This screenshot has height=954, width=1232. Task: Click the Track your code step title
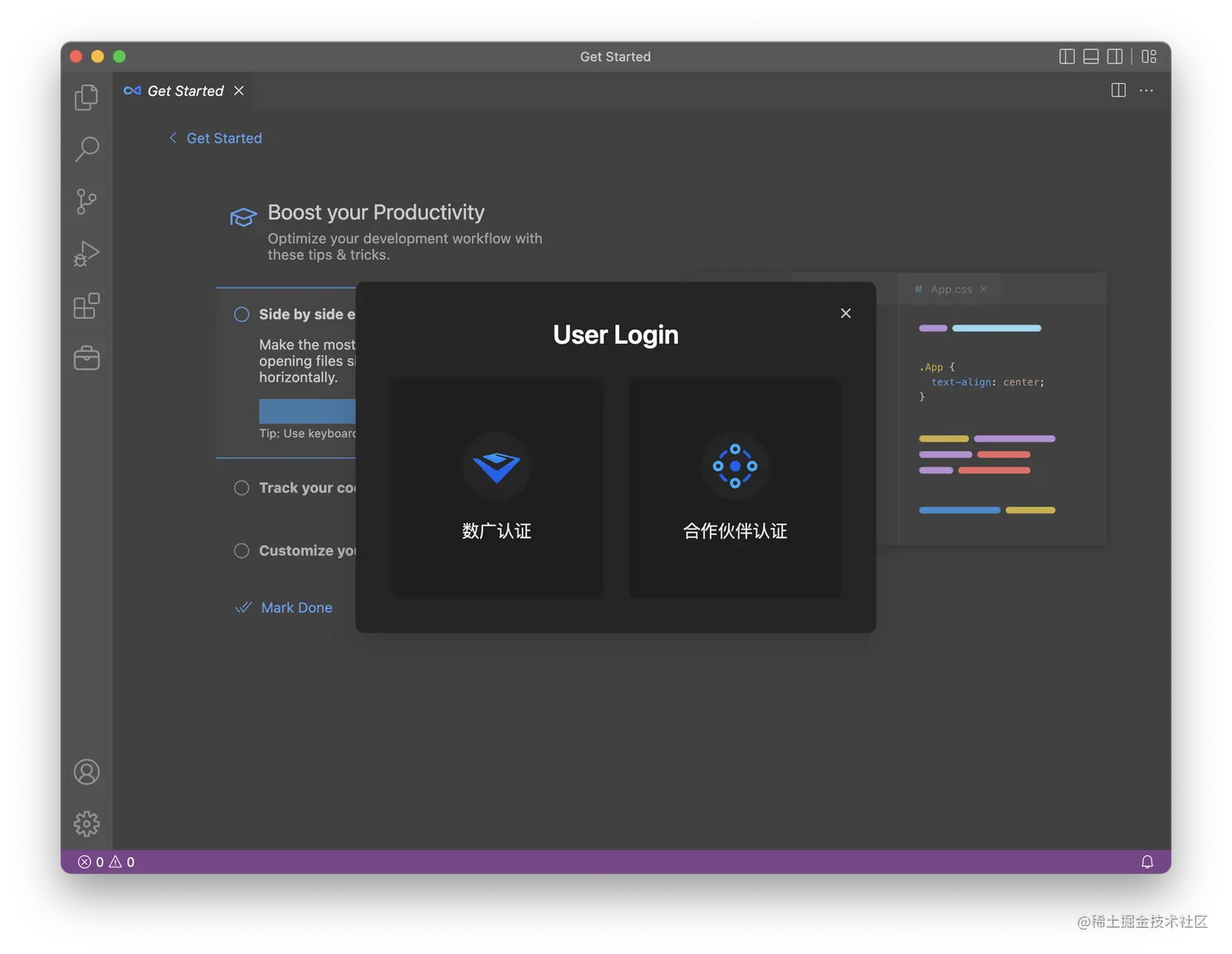(x=307, y=488)
